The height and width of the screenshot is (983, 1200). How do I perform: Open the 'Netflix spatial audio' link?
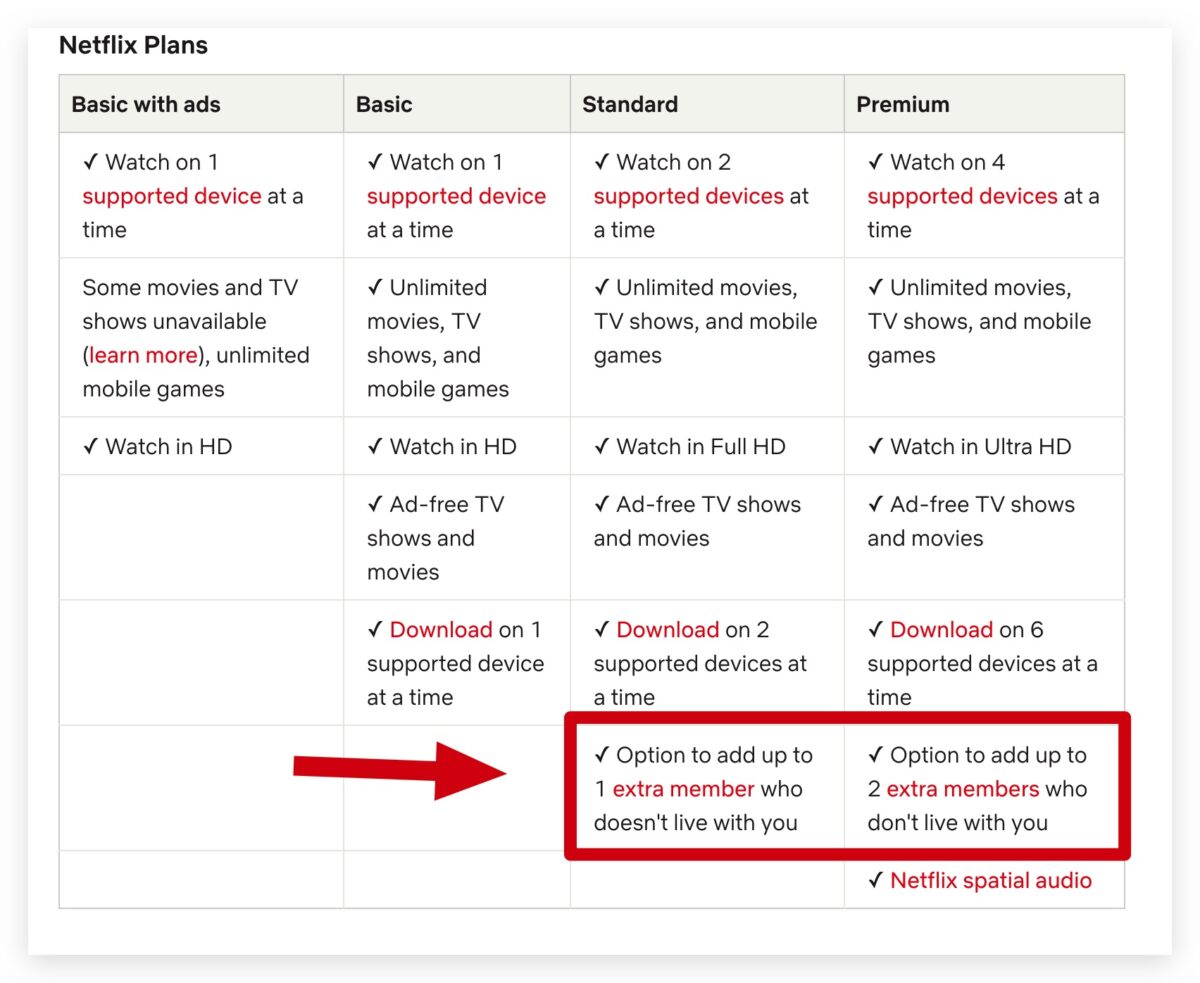tap(990, 881)
